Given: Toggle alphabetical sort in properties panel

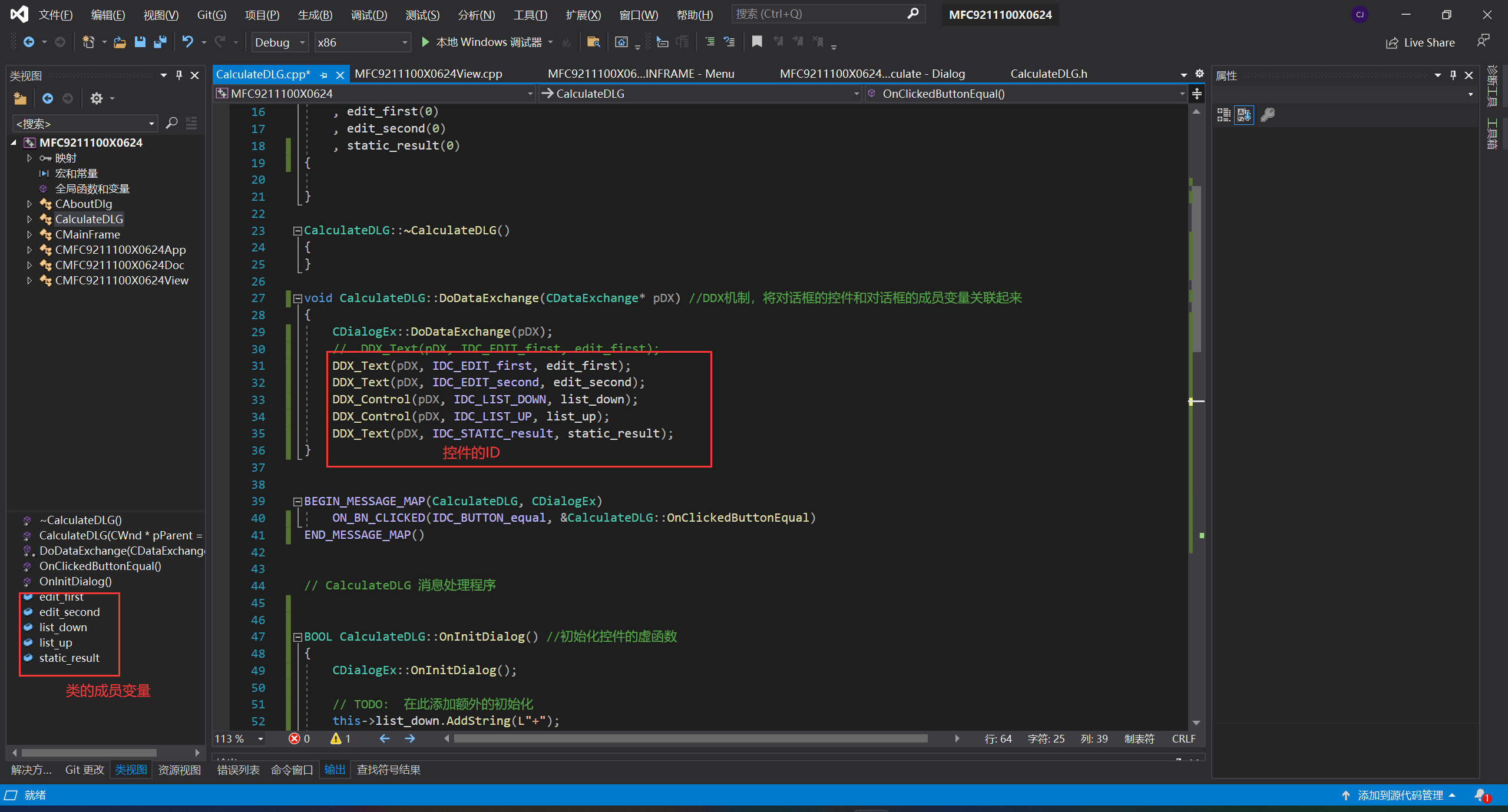Looking at the screenshot, I should click(1244, 115).
